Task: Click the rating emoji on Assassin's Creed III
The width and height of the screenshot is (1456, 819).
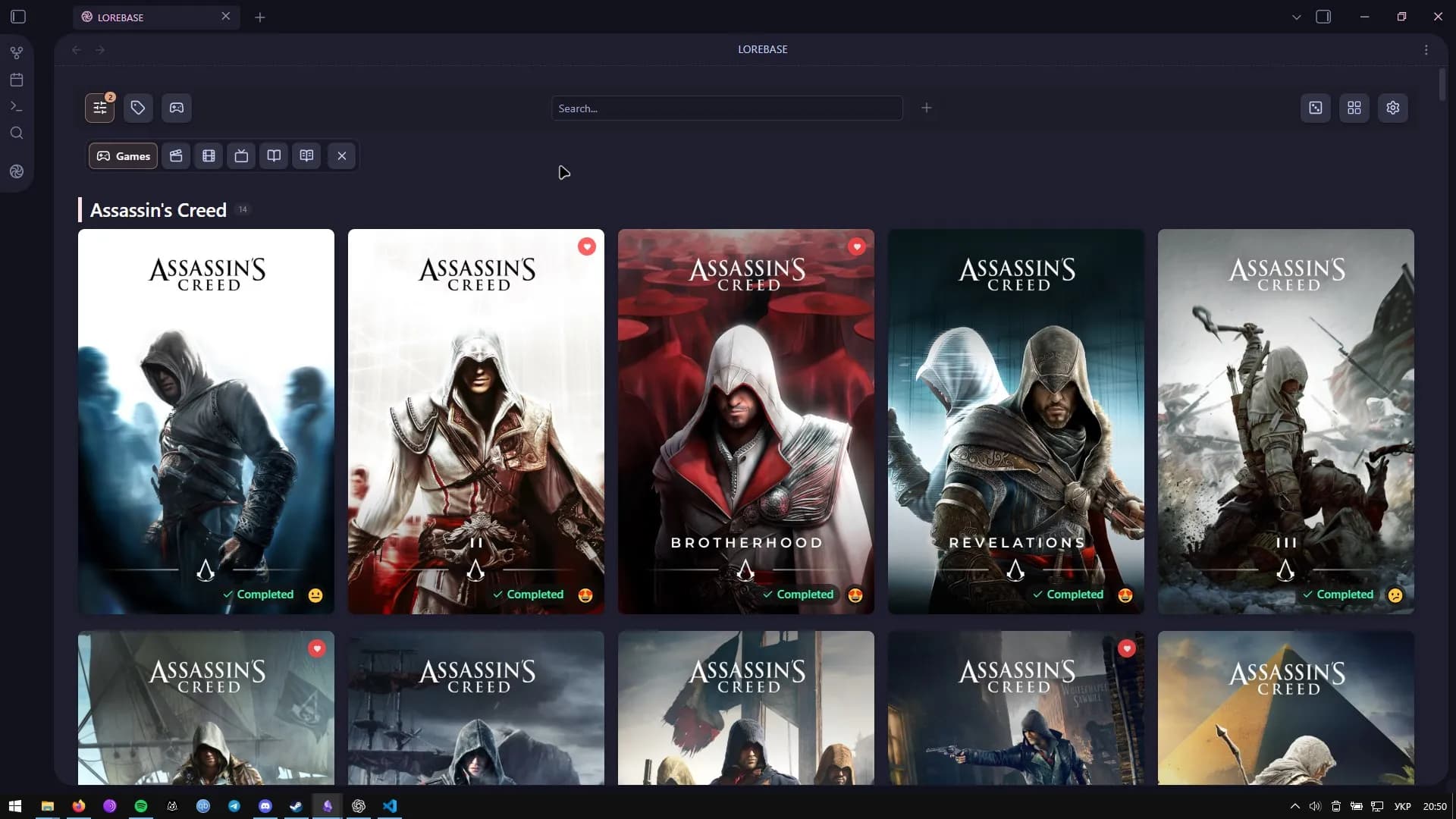Action: pyautogui.click(x=1395, y=595)
